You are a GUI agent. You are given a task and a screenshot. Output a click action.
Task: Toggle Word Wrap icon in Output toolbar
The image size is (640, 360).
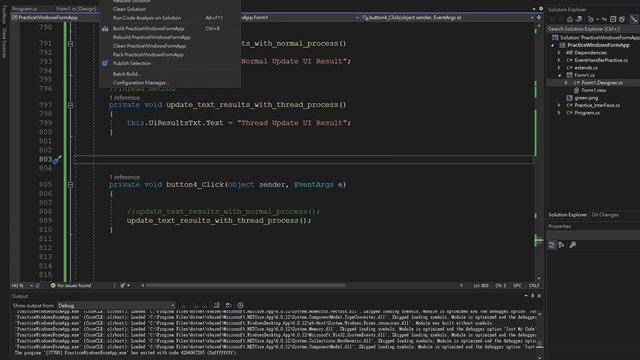[229, 305]
